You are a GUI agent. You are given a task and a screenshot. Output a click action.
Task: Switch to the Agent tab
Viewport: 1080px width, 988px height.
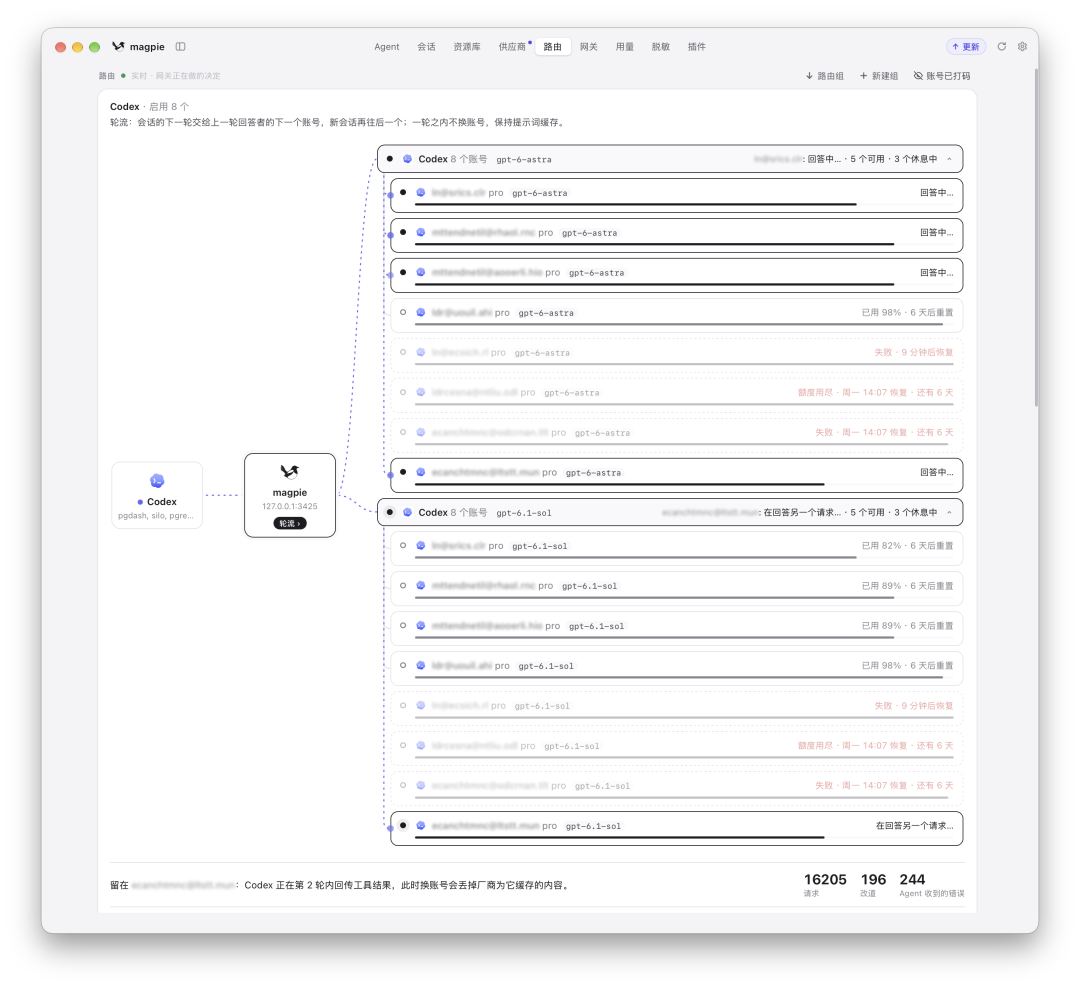click(386, 47)
